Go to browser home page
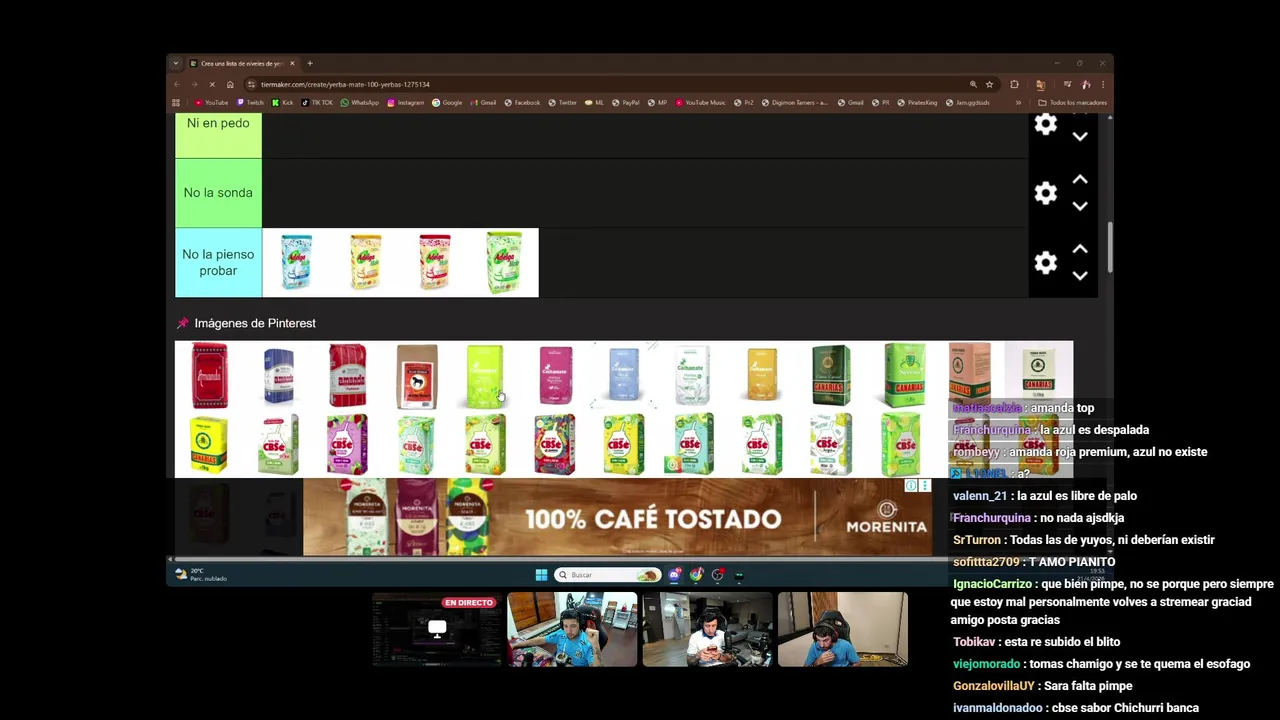1280x720 pixels. [230, 84]
